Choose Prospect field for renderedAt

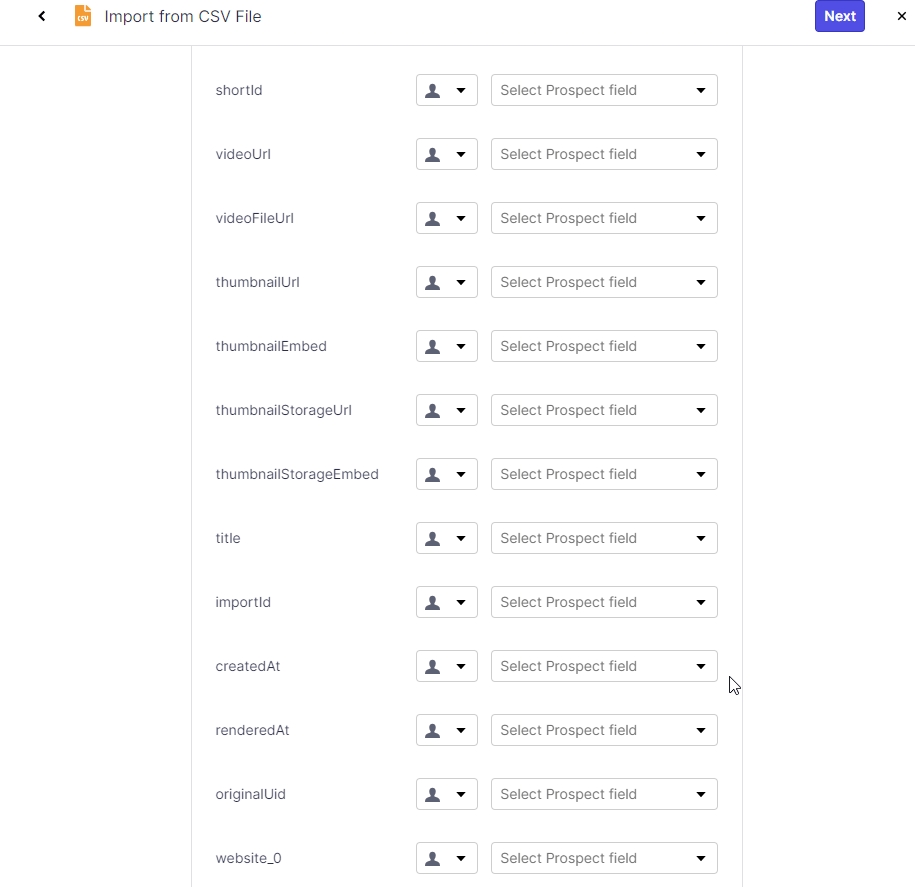pos(604,730)
